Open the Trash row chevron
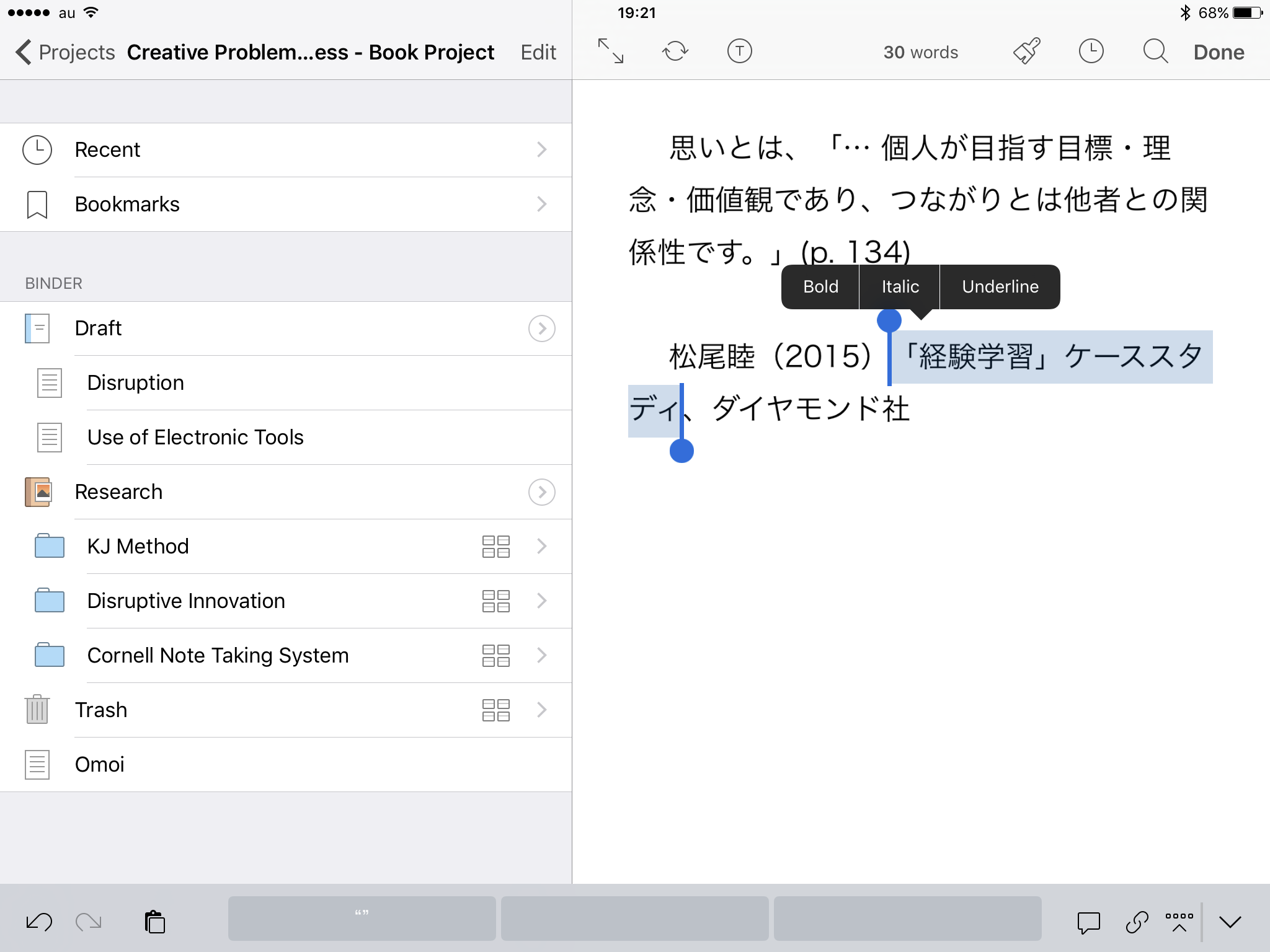Image resolution: width=1270 pixels, height=952 pixels. tap(542, 710)
